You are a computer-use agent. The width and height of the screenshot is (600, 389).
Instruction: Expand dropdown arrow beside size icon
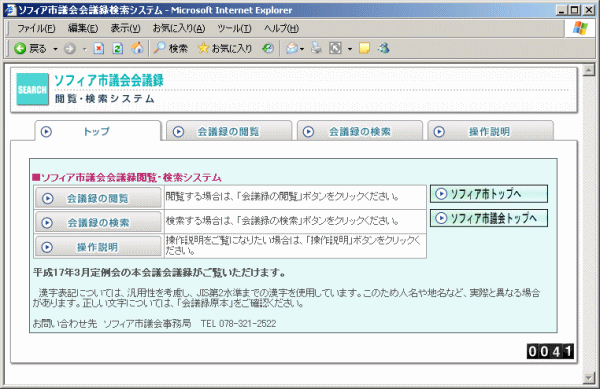[x=350, y=49]
